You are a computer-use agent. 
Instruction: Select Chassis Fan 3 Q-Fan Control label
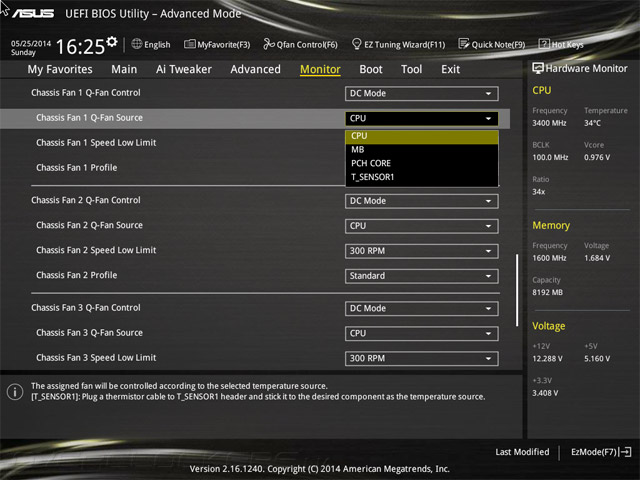pyautogui.click(x=86, y=308)
